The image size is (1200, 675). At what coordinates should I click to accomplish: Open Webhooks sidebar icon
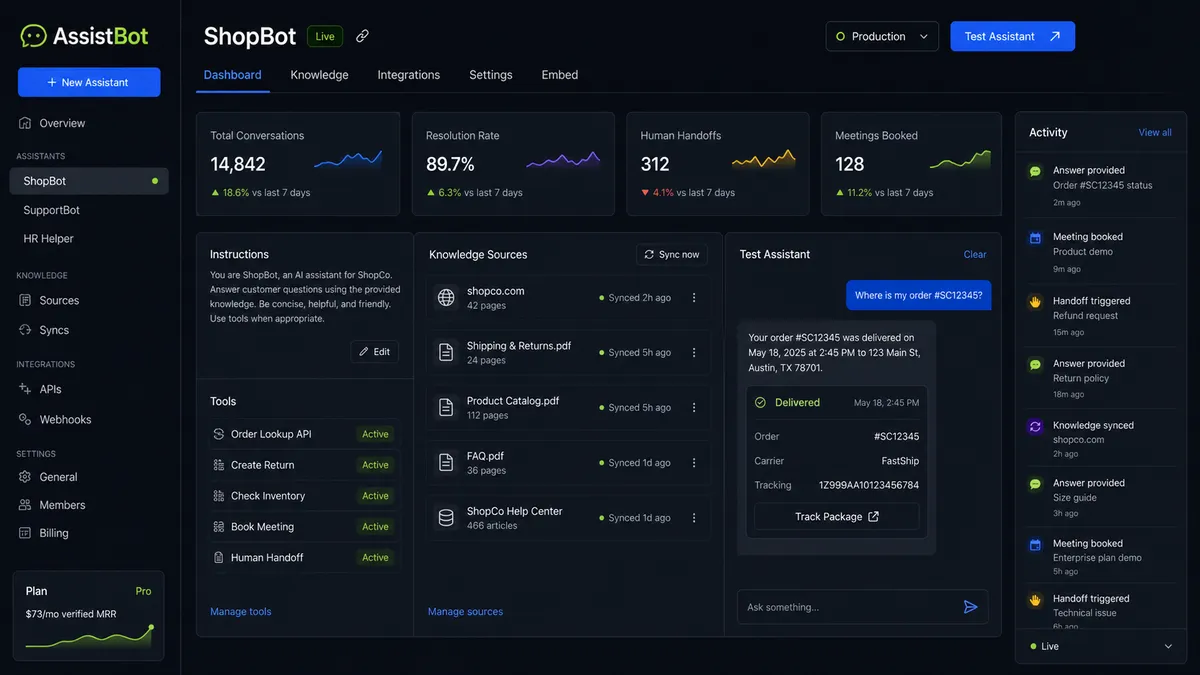coord(26,419)
